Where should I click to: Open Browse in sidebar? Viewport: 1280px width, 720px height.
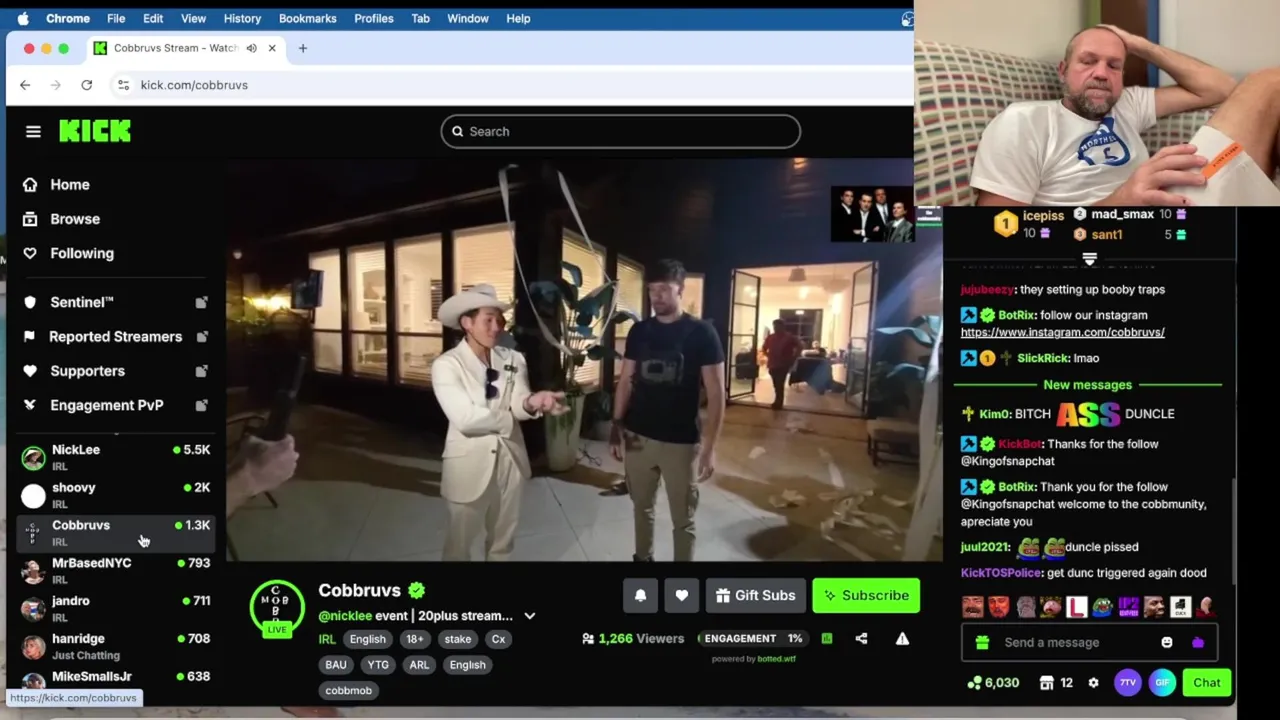coord(75,219)
